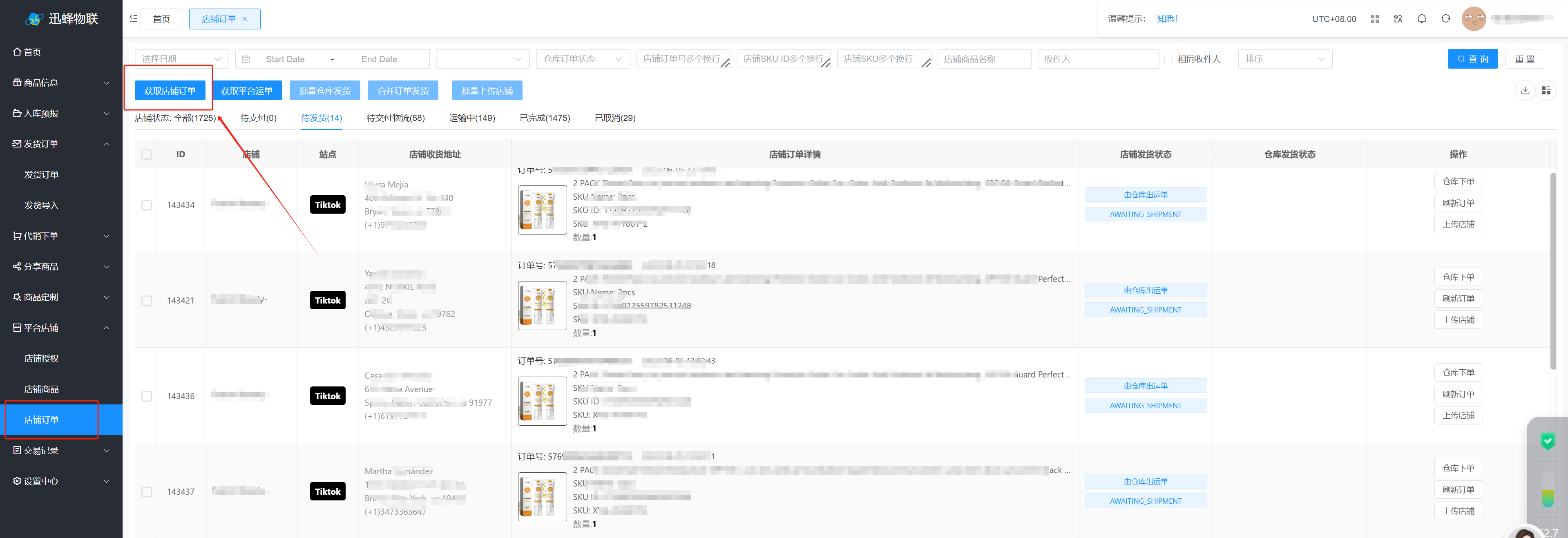Click the 重置 reset button

(x=1524, y=59)
